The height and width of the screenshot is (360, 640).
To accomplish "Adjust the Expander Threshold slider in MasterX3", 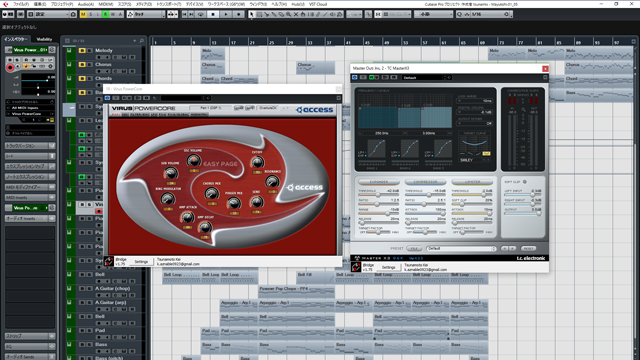I will pyautogui.click(x=379, y=195).
